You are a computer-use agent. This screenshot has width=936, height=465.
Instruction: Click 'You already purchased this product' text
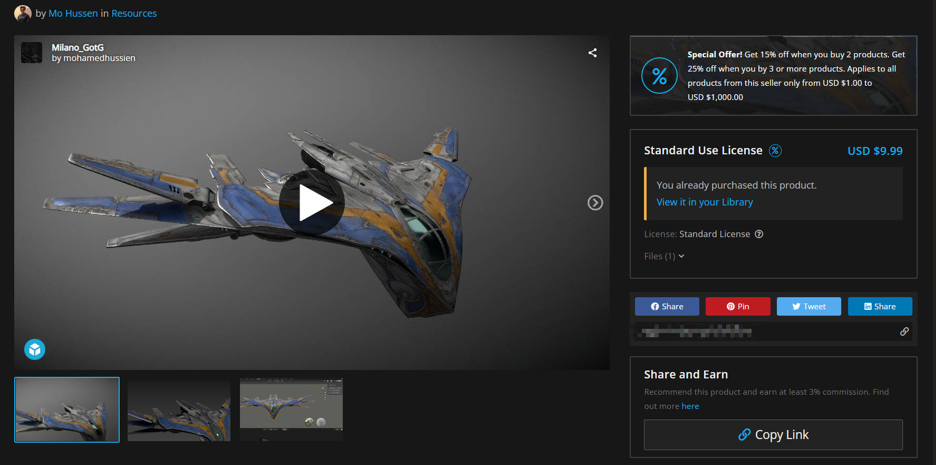[x=736, y=185]
